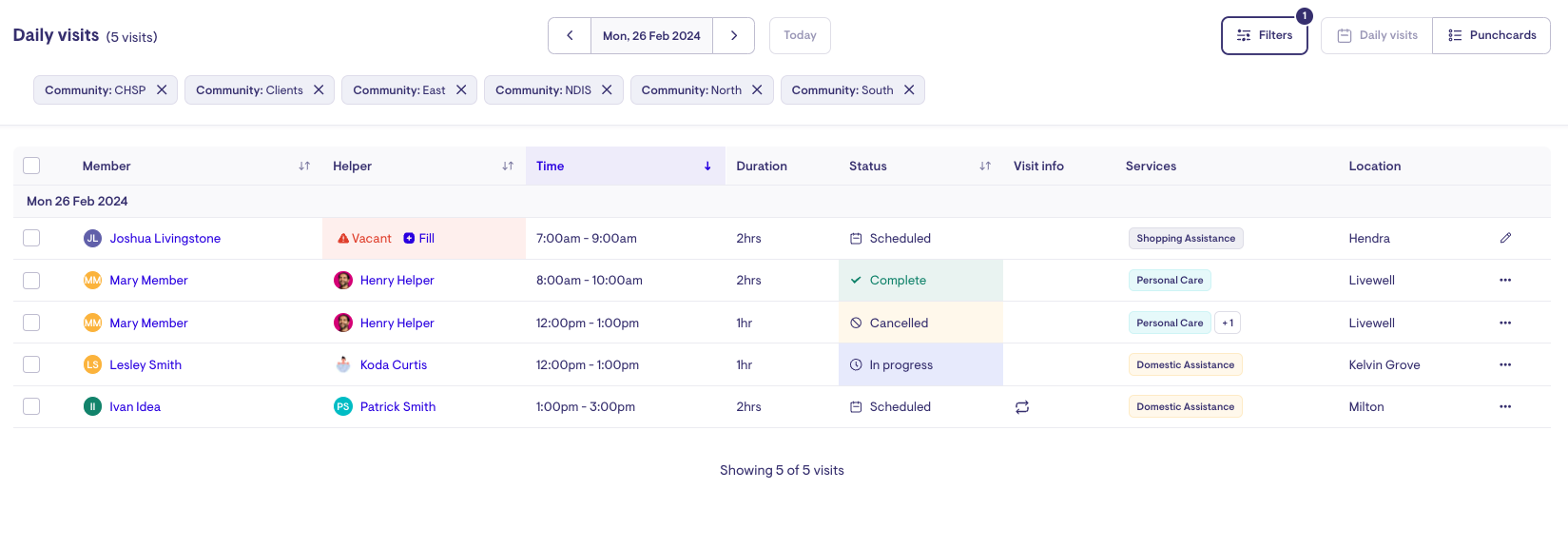Open the Filters panel
1568x549 pixels.
click(x=1264, y=36)
